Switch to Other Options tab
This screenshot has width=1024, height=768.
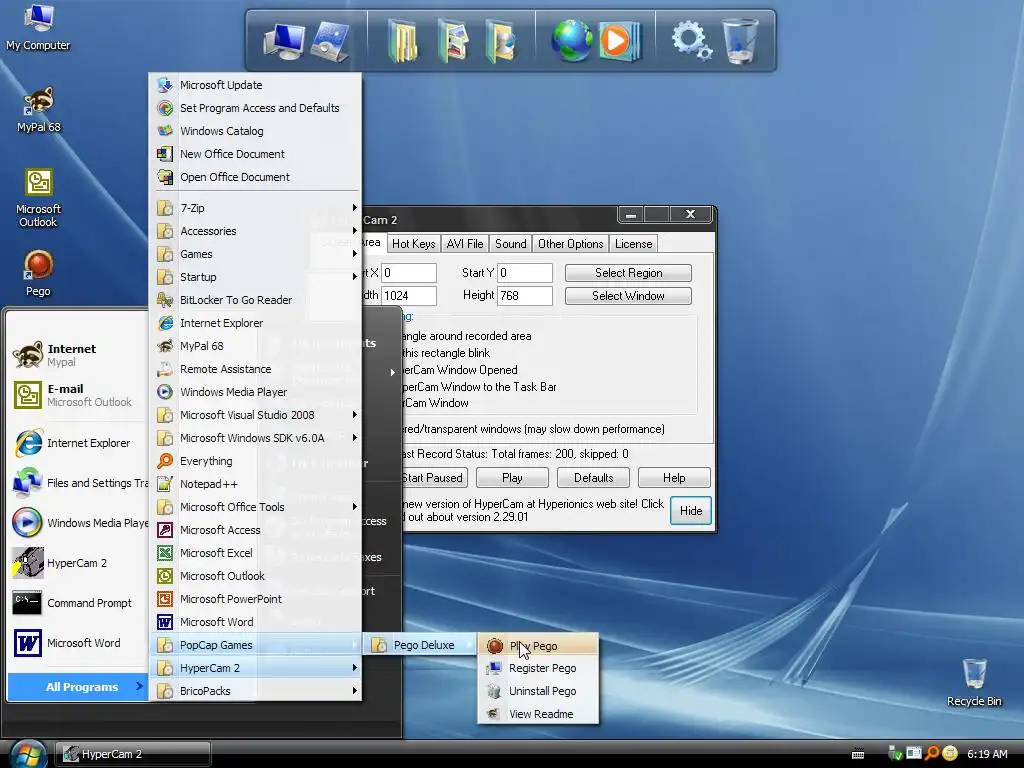(x=570, y=244)
